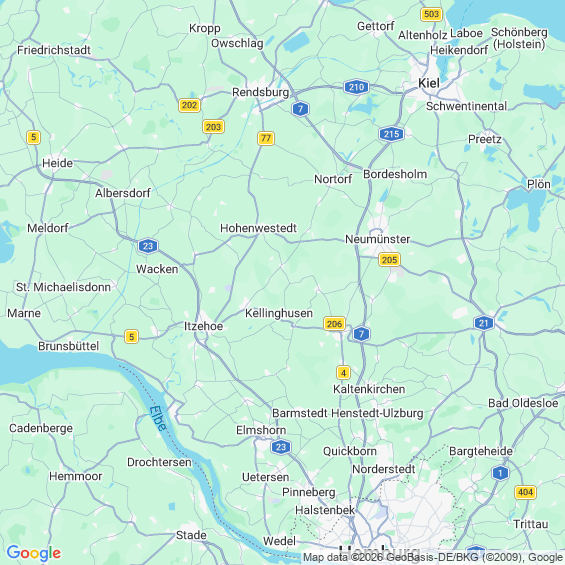Click the B 404 road marker

coord(525,492)
